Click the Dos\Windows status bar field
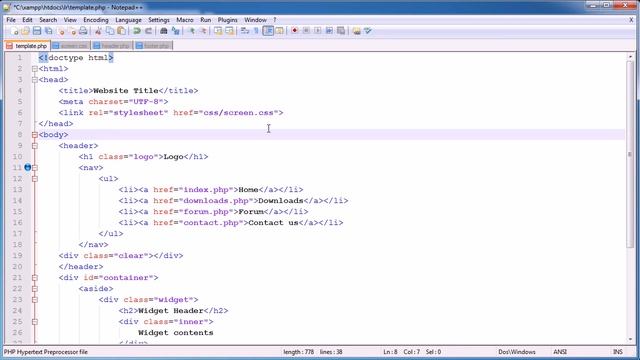 point(517,352)
